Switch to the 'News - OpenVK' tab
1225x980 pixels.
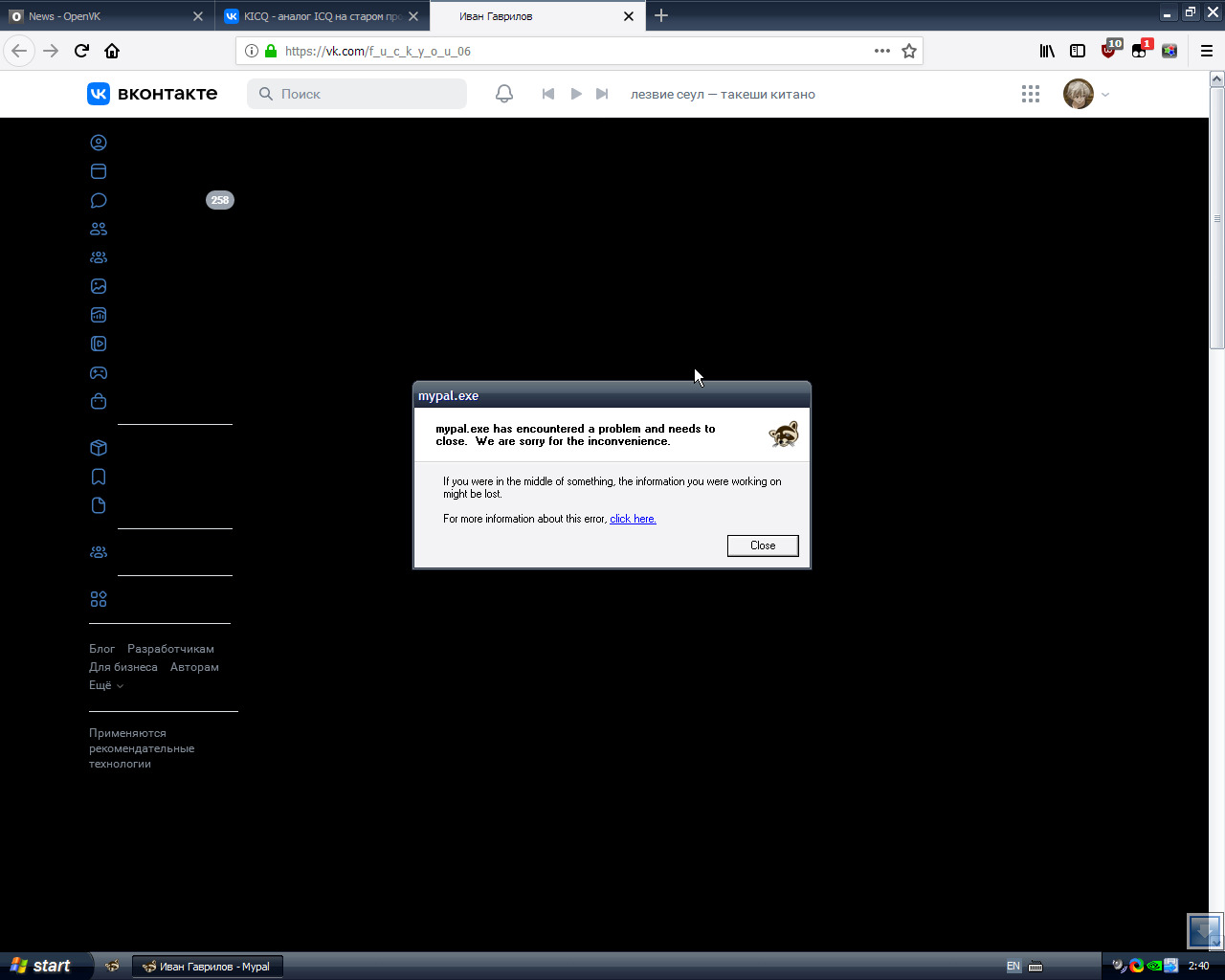(x=100, y=16)
